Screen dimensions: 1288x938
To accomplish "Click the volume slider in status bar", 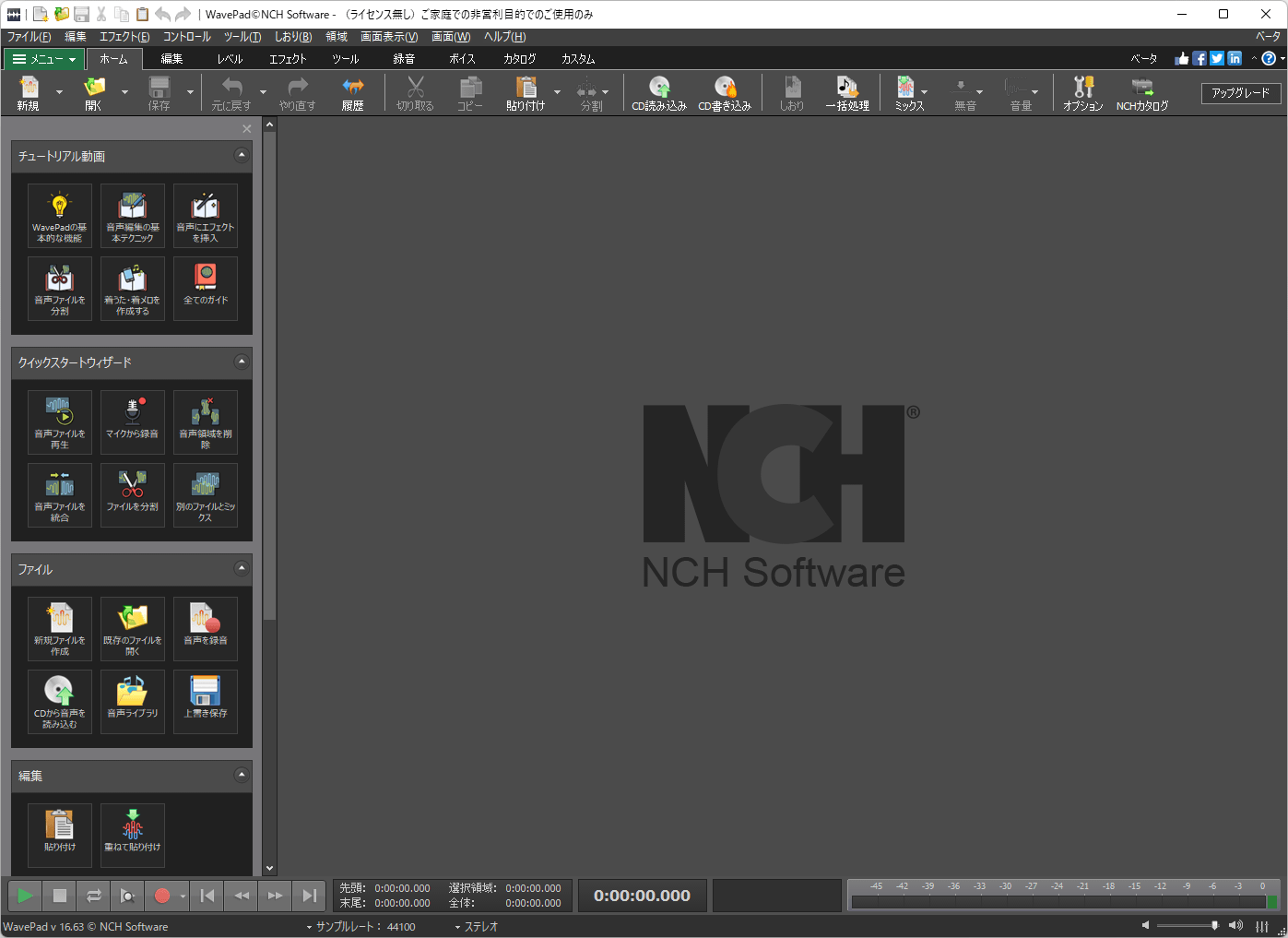I will 1188,925.
